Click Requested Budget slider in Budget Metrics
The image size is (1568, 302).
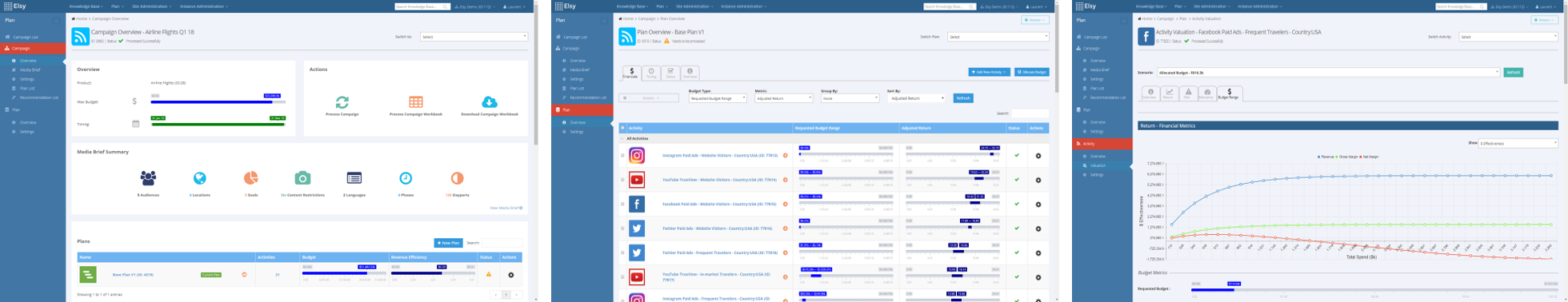coord(1374,289)
